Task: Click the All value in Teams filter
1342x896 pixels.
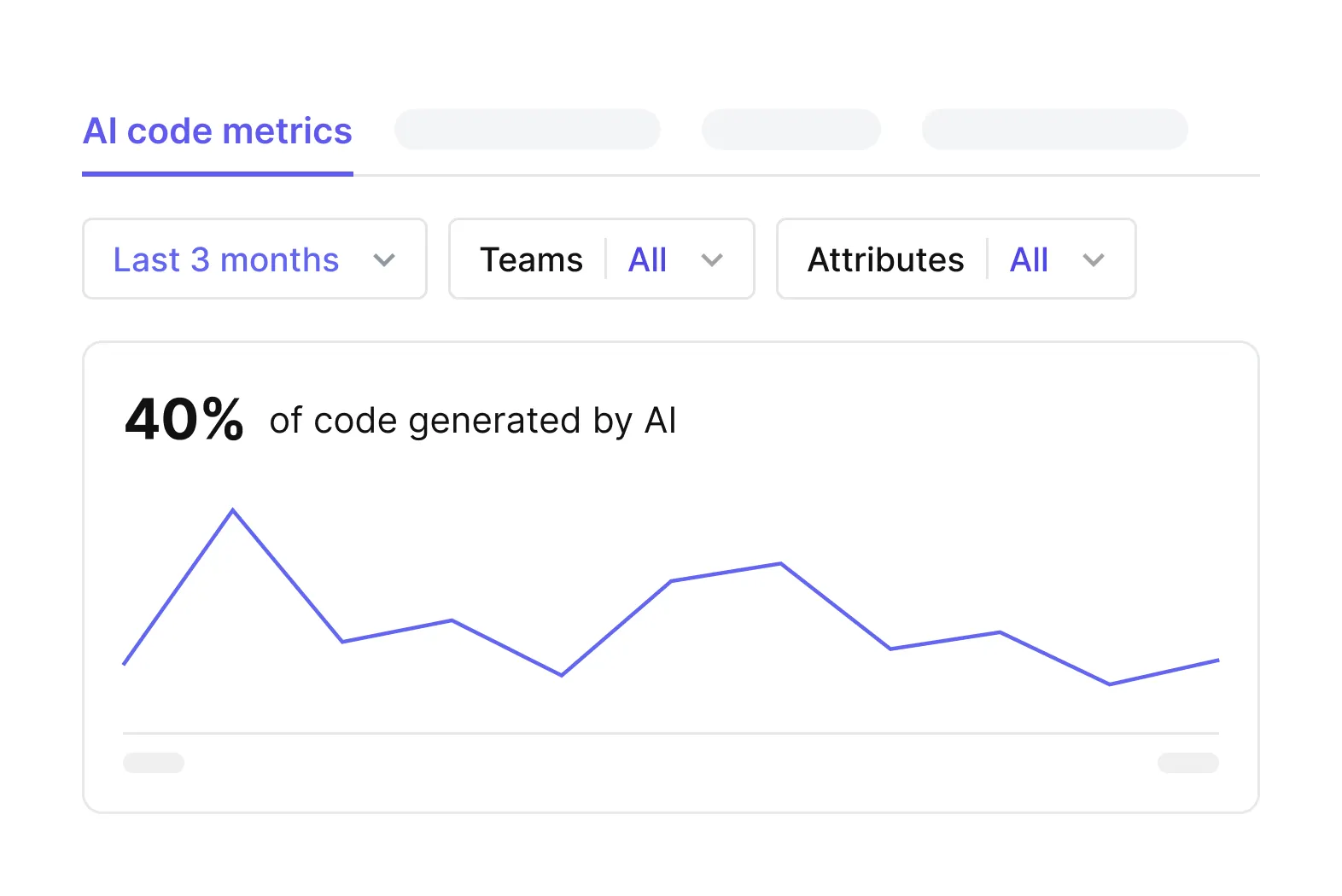Action: pyautogui.click(x=647, y=259)
